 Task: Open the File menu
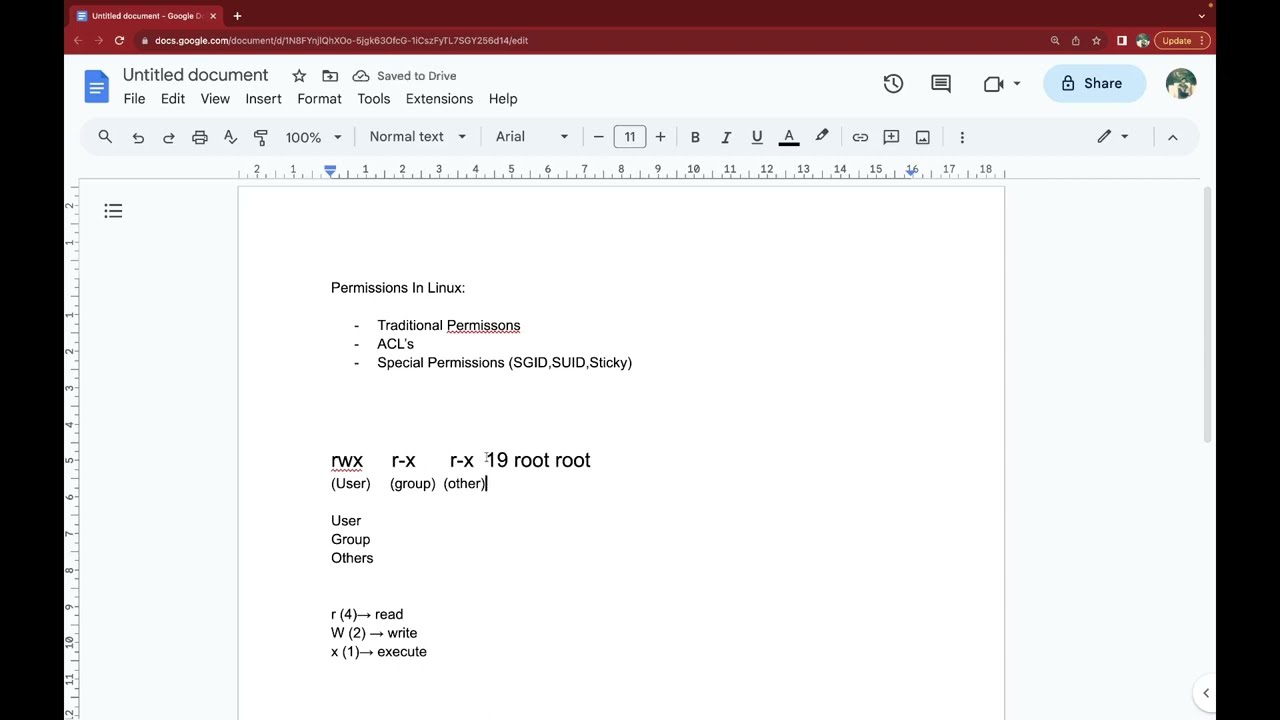pyautogui.click(x=134, y=99)
